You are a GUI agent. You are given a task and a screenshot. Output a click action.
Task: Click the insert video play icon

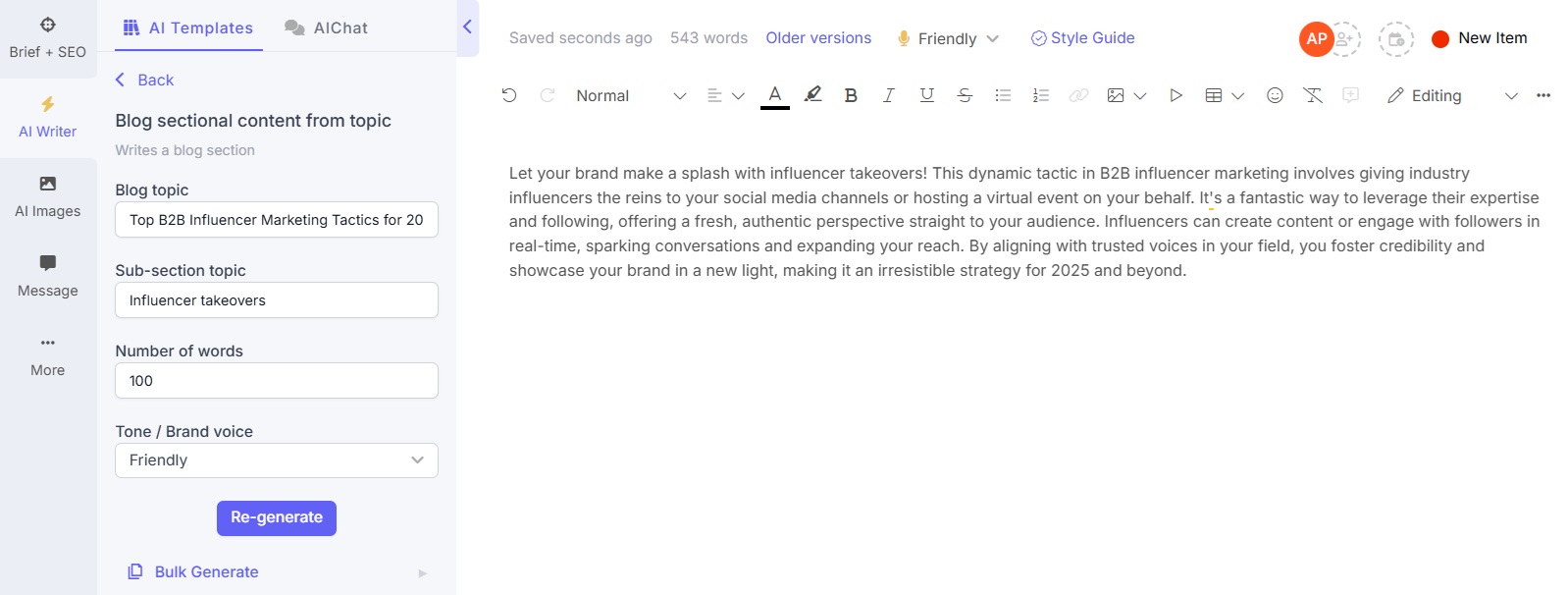tap(1176, 95)
